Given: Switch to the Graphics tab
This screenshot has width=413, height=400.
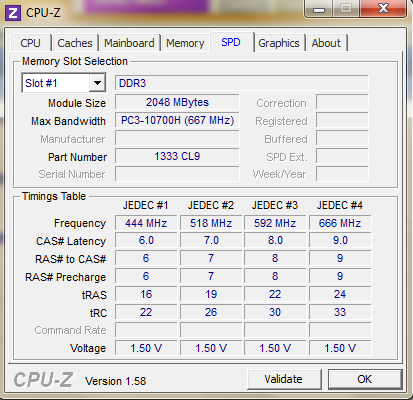Looking at the screenshot, I should (x=279, y=43).
